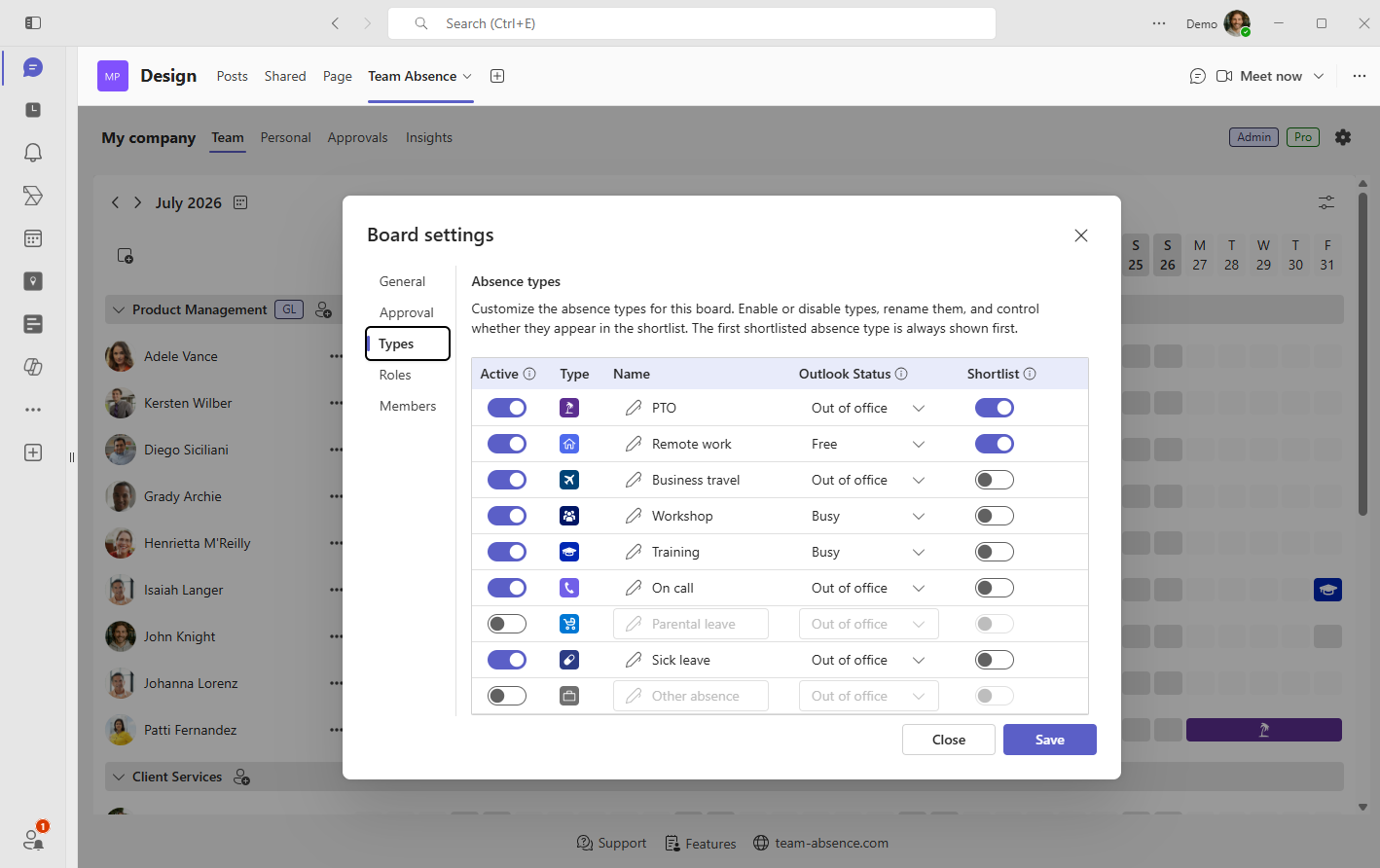
Task: Go to previous month with left arrow
Action: click(x=115, y=202)
